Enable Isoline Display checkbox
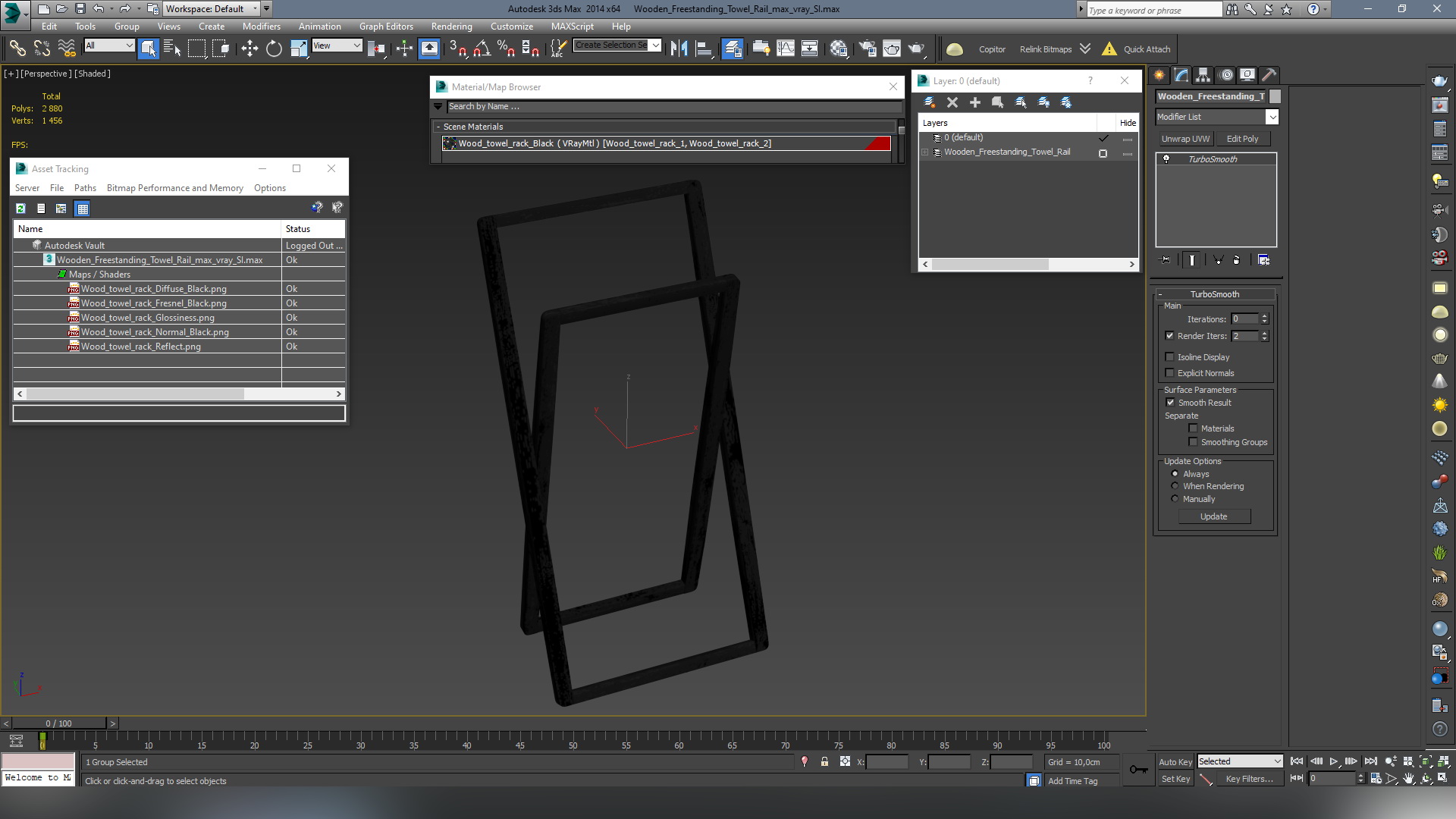 point(1169,357)
